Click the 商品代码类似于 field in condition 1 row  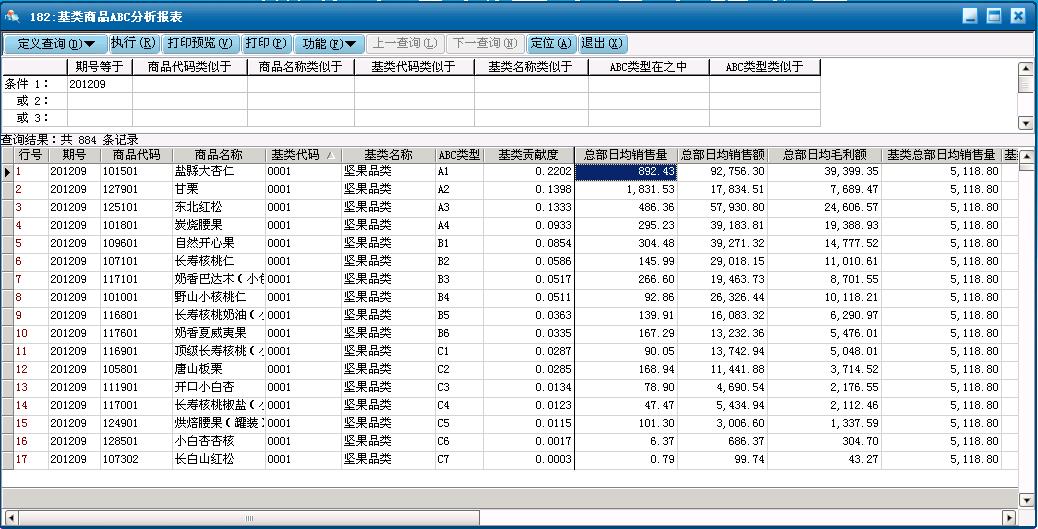click(189, 84)
